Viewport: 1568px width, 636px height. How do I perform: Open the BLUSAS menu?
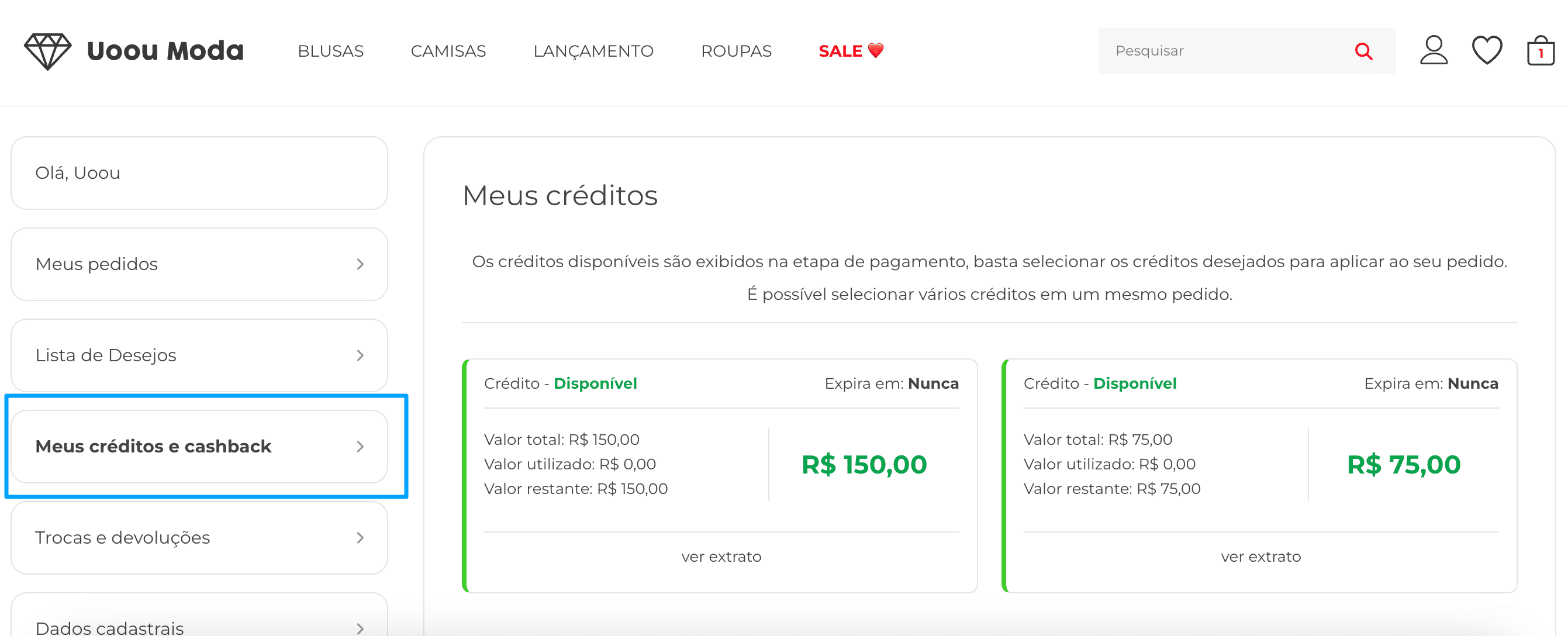pos(331,51)
